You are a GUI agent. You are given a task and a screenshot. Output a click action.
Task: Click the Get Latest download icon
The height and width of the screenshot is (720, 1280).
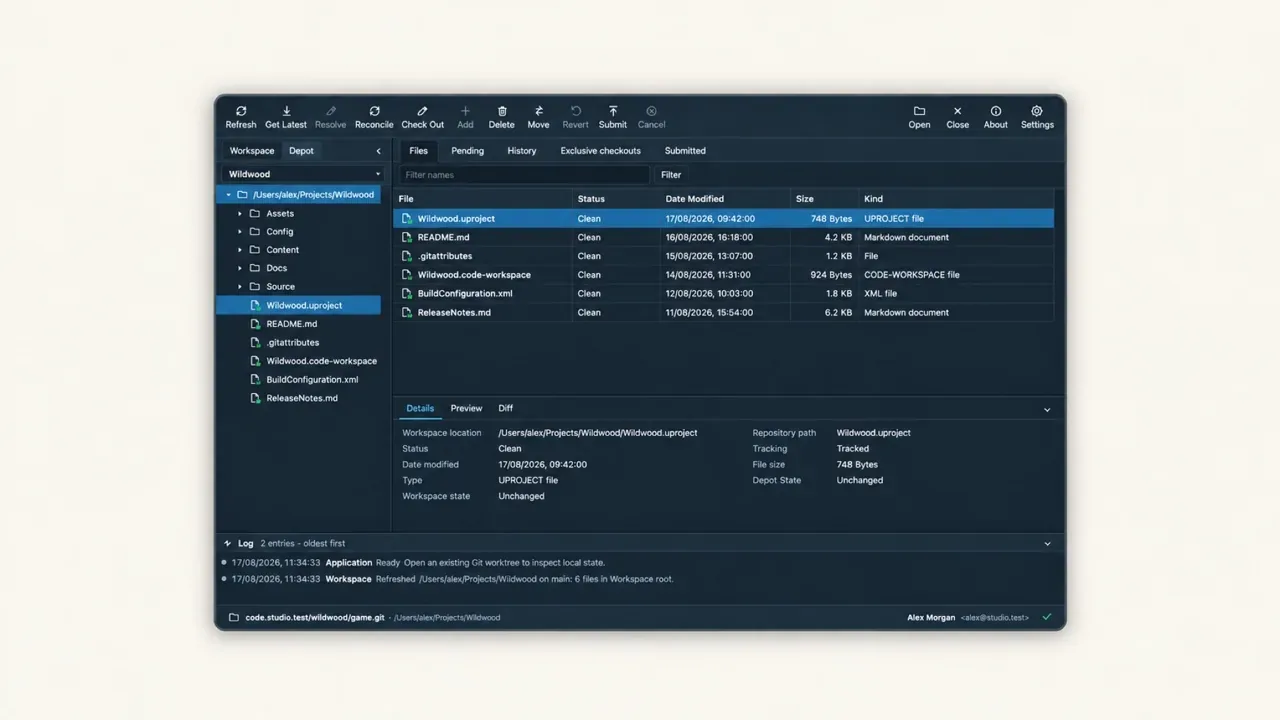point(286,111)
